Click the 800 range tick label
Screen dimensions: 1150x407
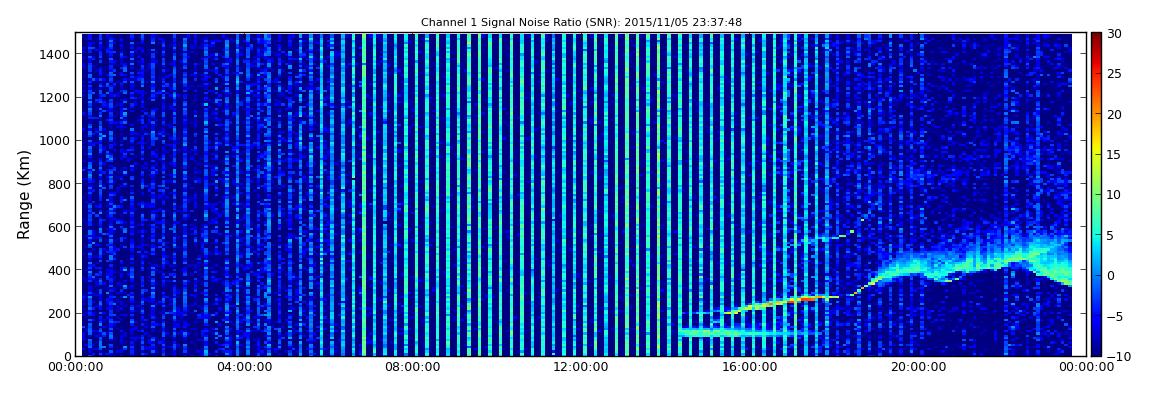59,184
